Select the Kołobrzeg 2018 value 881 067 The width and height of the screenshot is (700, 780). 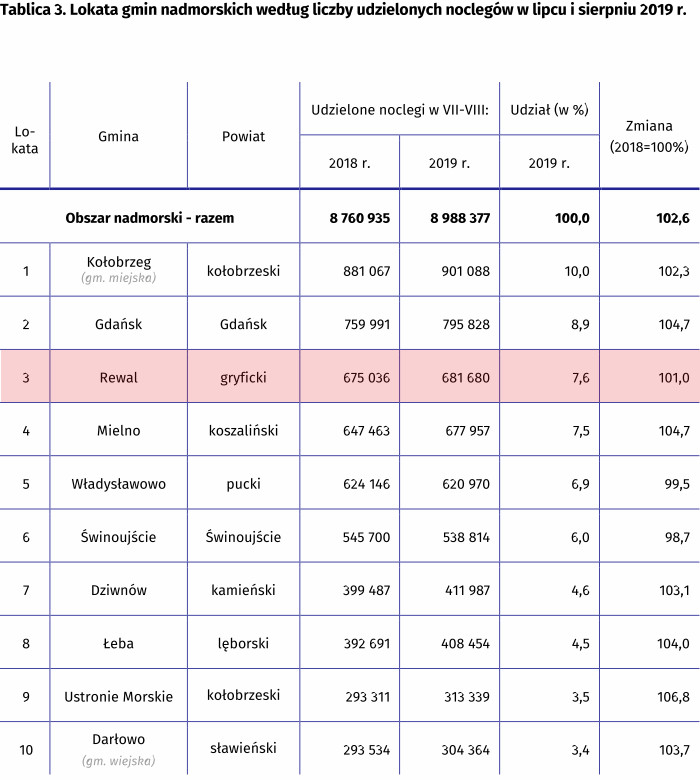pyautogui.click(x=366, y=271)
